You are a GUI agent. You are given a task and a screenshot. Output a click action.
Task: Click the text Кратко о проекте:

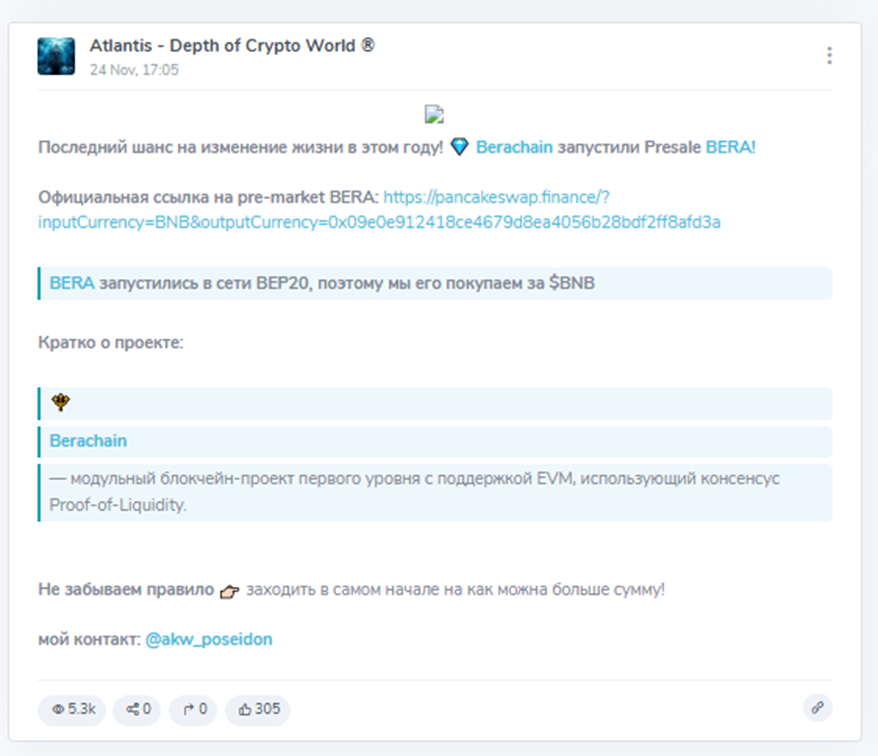[x=111, y=343]
